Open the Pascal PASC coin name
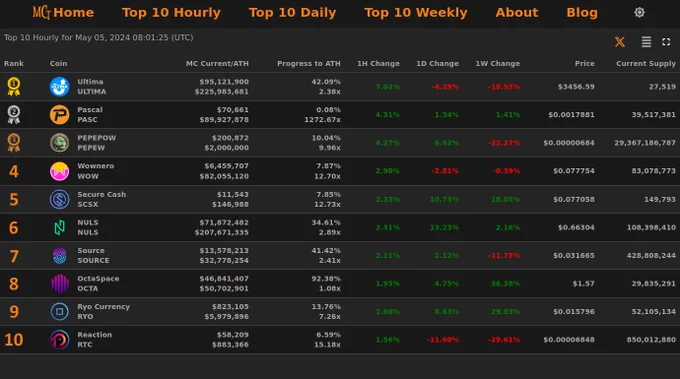The image size is (680, 379). [x=90, y=115]
